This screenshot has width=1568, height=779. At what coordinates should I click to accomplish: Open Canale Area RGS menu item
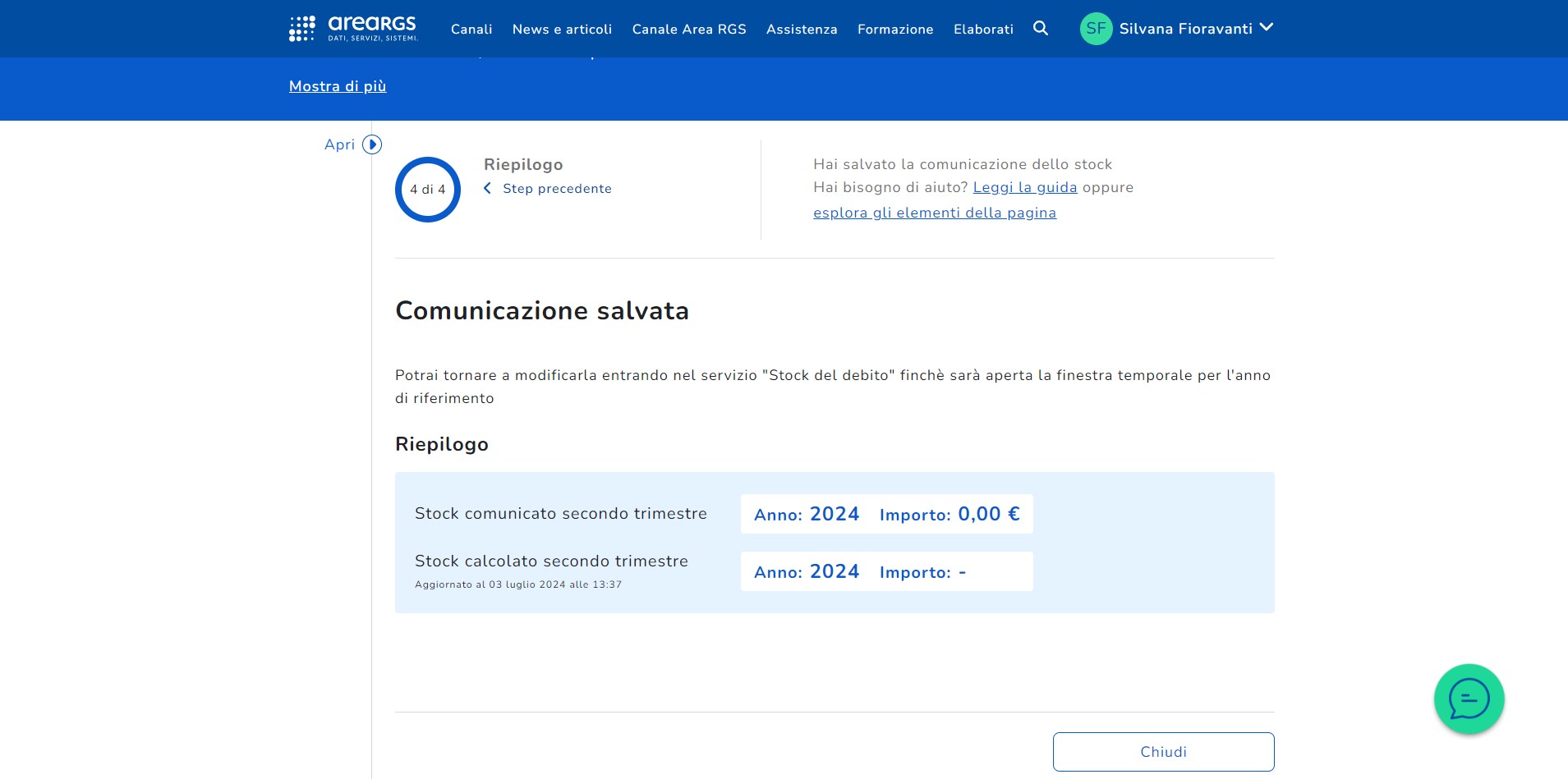[x=689, y=30]
